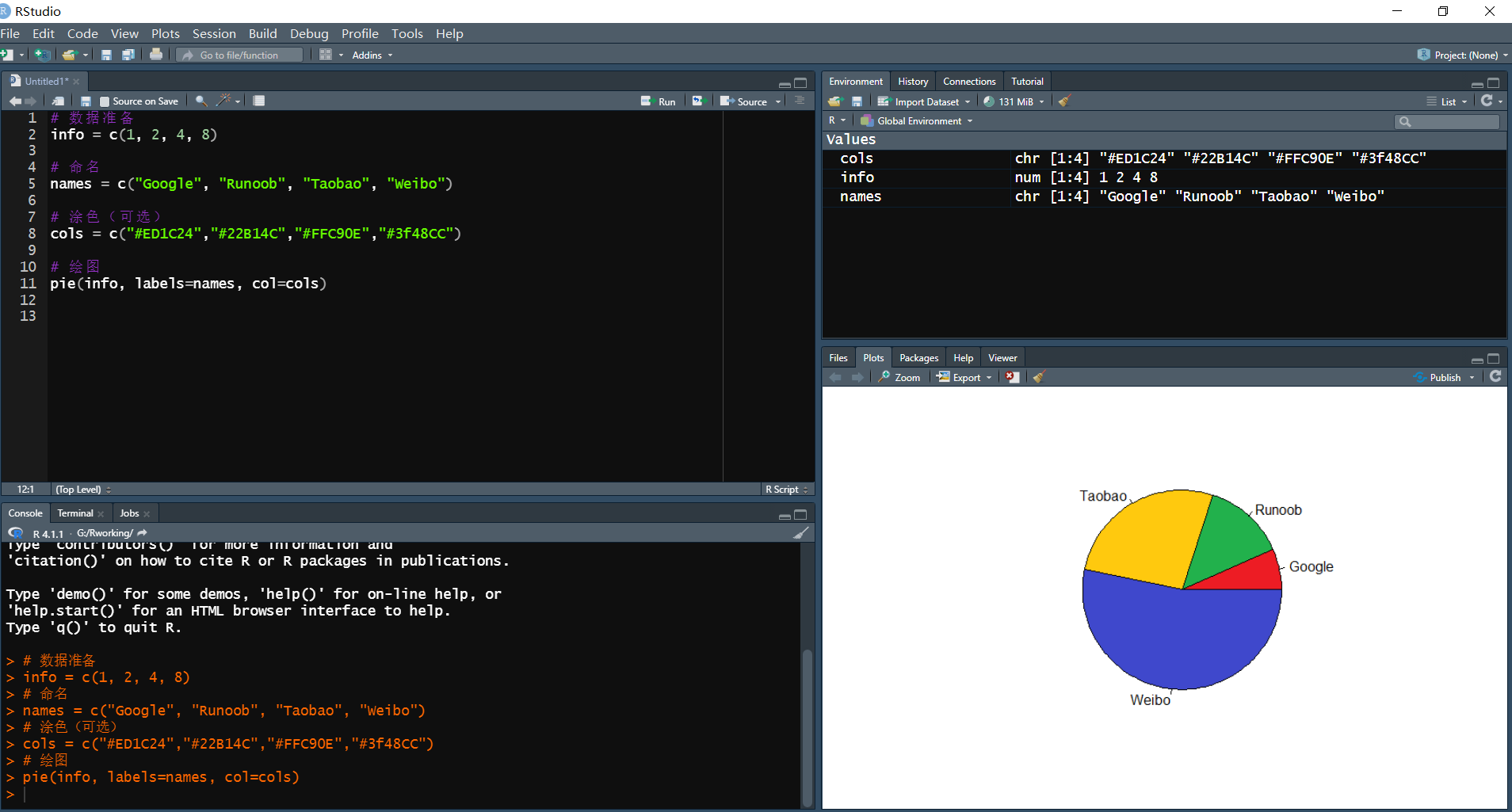The width and height of the screenshot is (1512, 812).
Task: Run the current line with the Run icon
Action: (660, 101)
